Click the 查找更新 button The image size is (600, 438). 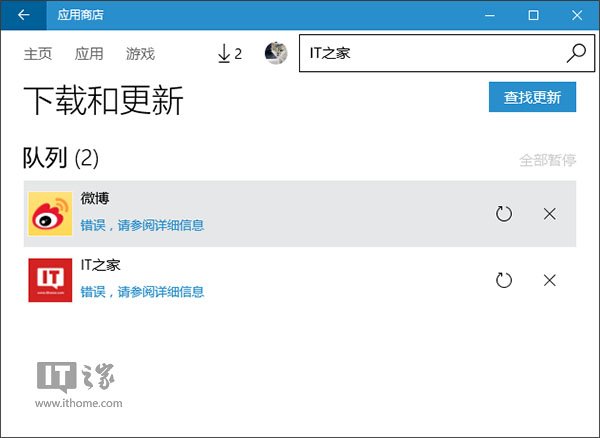[532, 97]
